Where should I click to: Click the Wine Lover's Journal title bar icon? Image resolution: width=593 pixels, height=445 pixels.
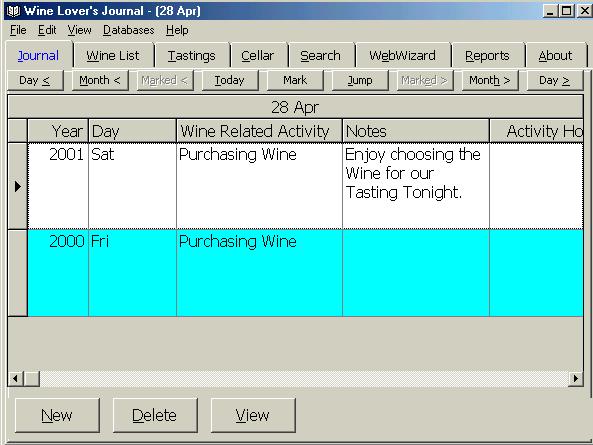[x=13, y=11]
